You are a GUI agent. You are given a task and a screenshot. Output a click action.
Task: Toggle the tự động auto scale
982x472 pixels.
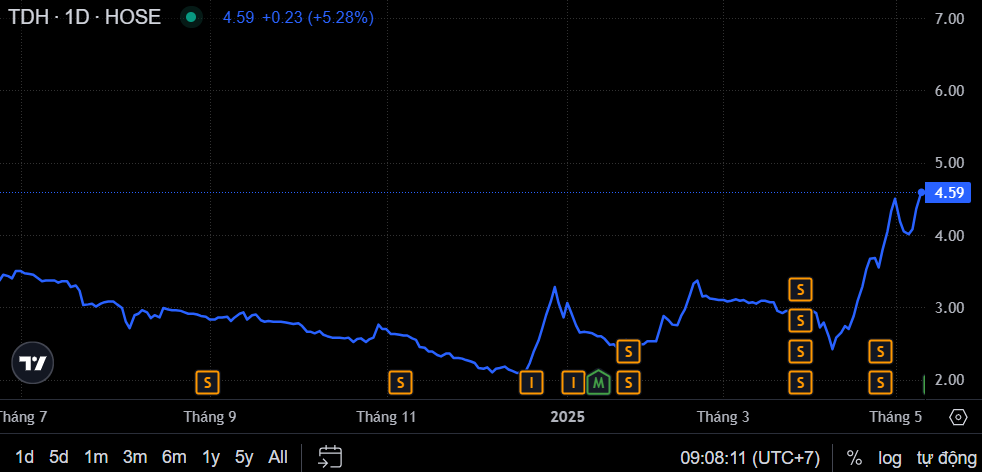946,457
